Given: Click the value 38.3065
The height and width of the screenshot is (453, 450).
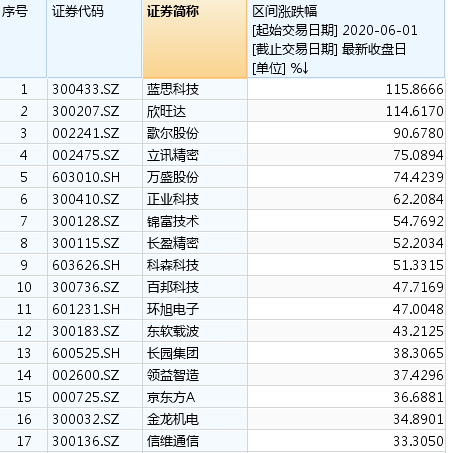Looking at the screenshot, I should (418, 353).
